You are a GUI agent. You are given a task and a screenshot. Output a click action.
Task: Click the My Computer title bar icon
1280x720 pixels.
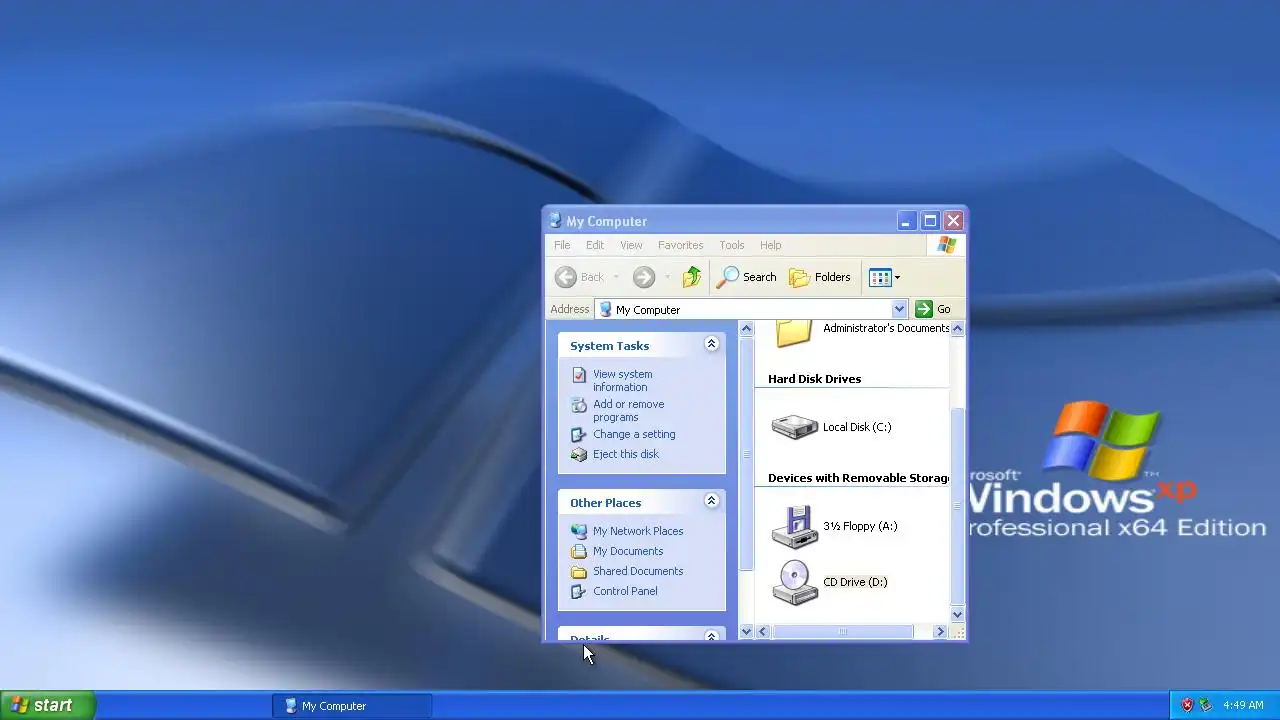[555, 221]
